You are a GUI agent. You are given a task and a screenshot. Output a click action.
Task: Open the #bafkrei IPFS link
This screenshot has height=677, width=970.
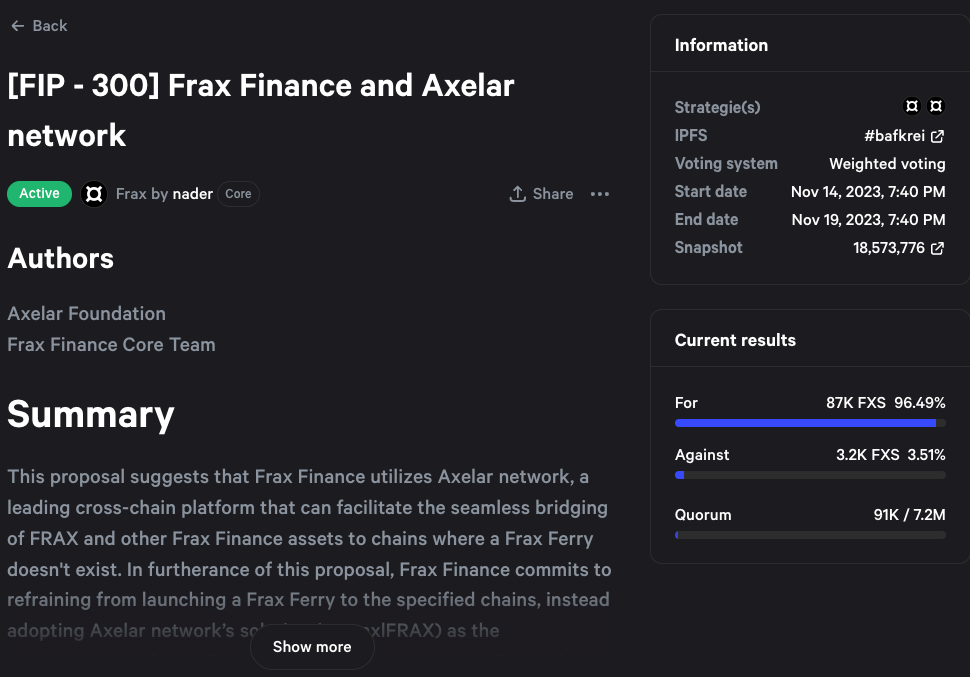pos(894,136)
